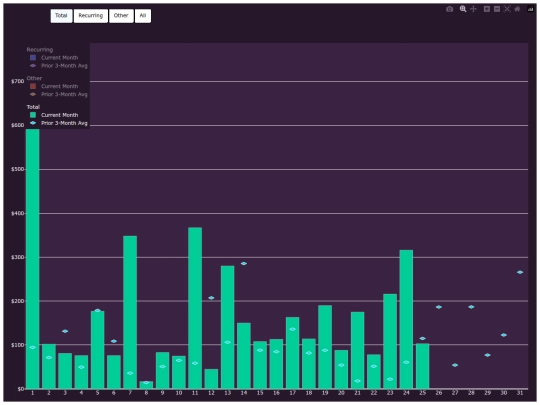Click the green bar for day 11

tap(195, 308)
